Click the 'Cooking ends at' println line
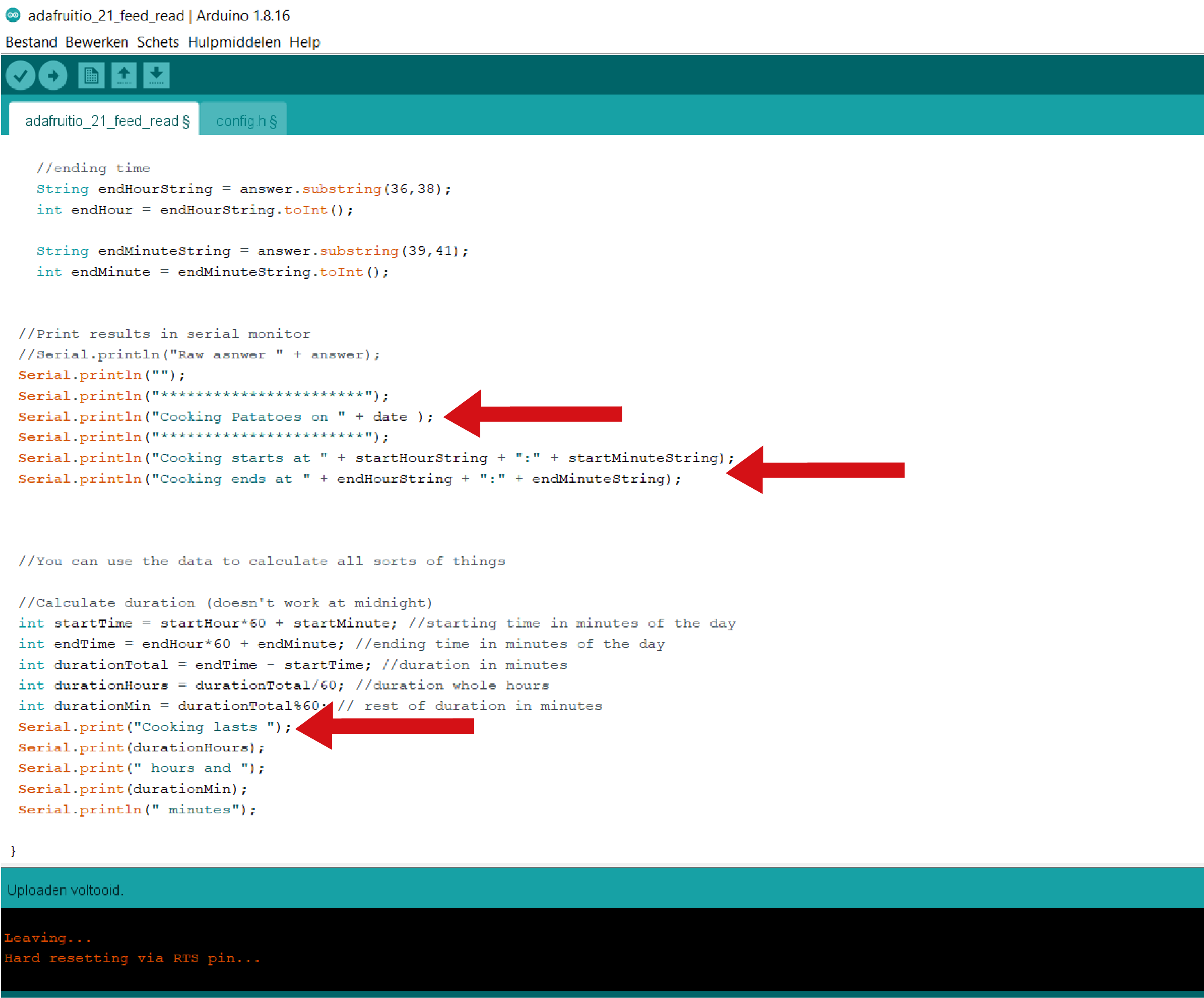This screenshot has height=998, width=1204. (x=350, y=478)
